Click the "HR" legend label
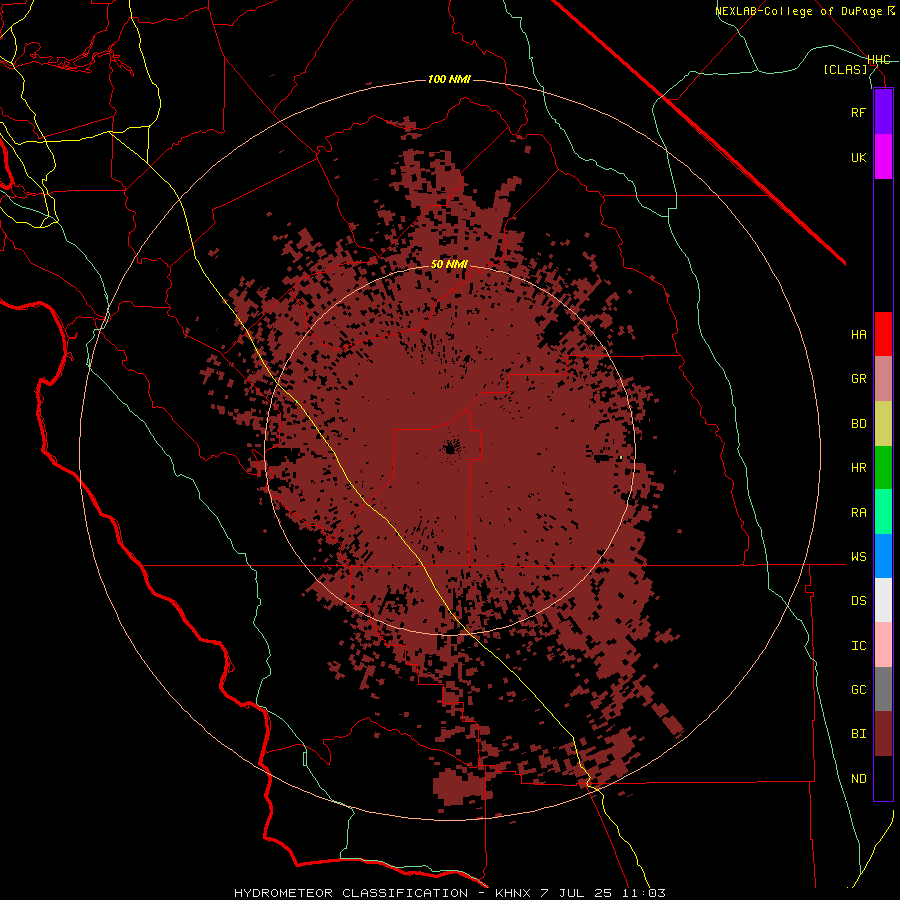This screenshot has width=900, height=900. coord(858,468)
